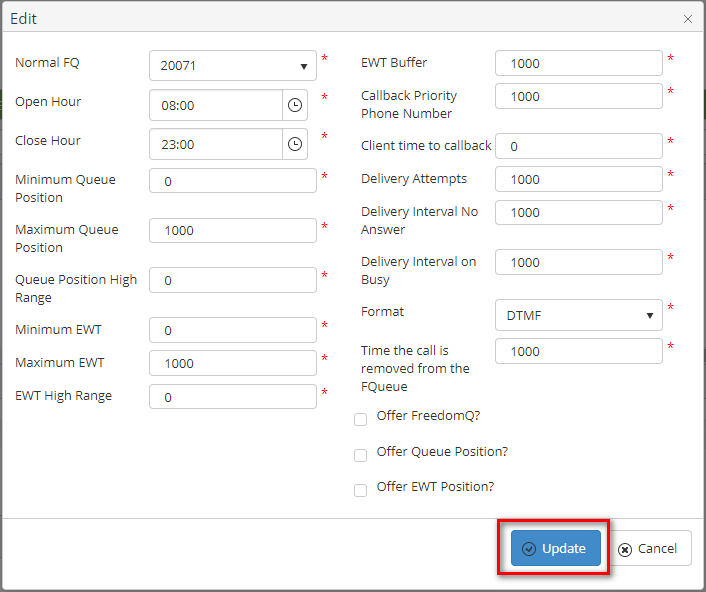The image size is (706, 592).
Task: Select the EWT Buffer field
Action: [x=578, y=63]
